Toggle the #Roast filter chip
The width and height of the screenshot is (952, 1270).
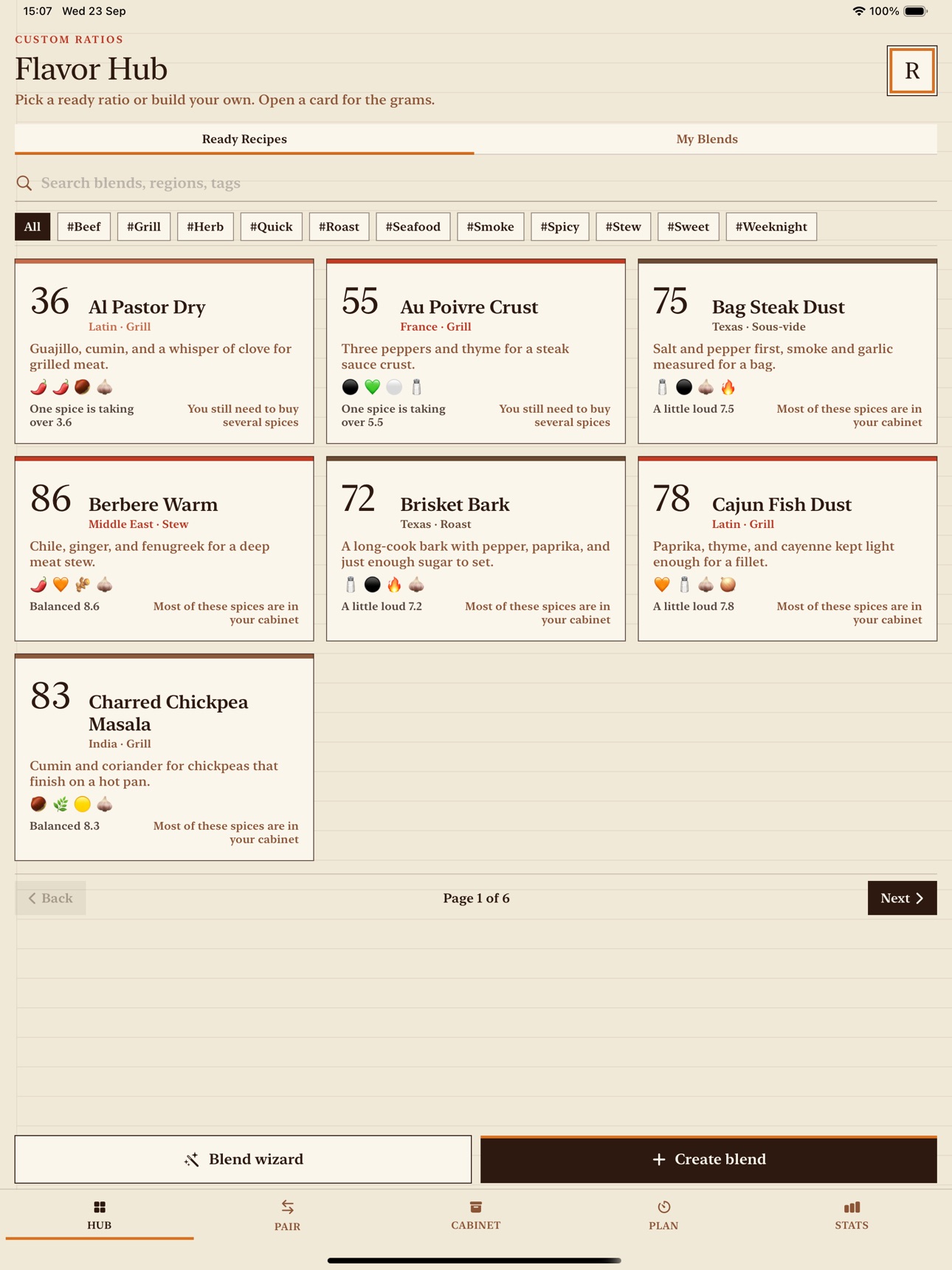tap(339, 227)
